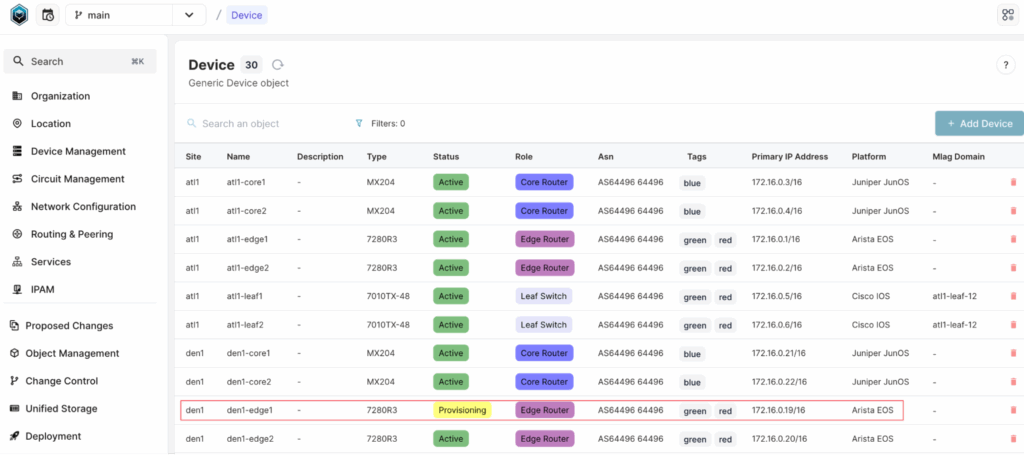Open Services menu in sidebar
The width and height of the screenshot is (1024, 455).
(50, 262)
